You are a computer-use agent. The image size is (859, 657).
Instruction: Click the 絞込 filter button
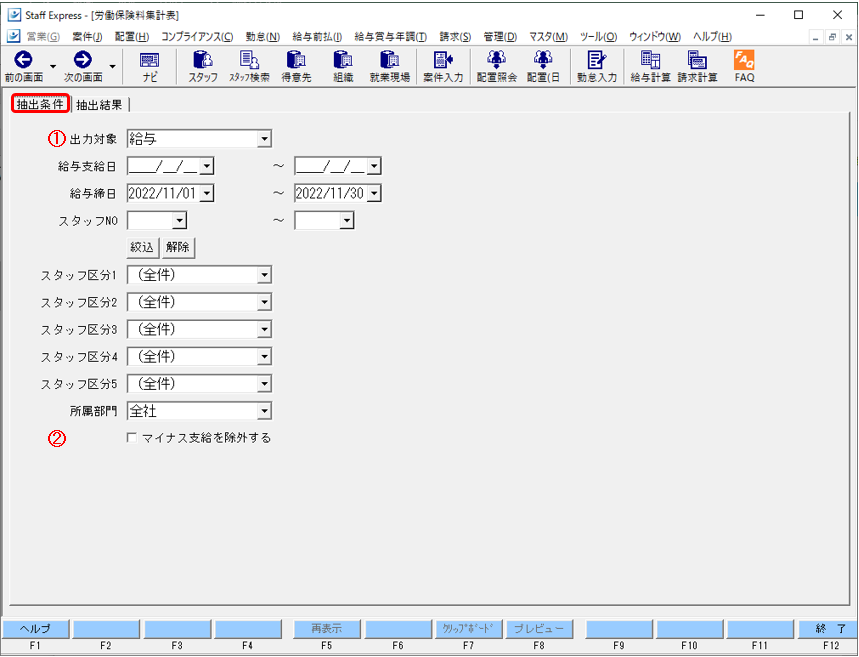point(142,247)
